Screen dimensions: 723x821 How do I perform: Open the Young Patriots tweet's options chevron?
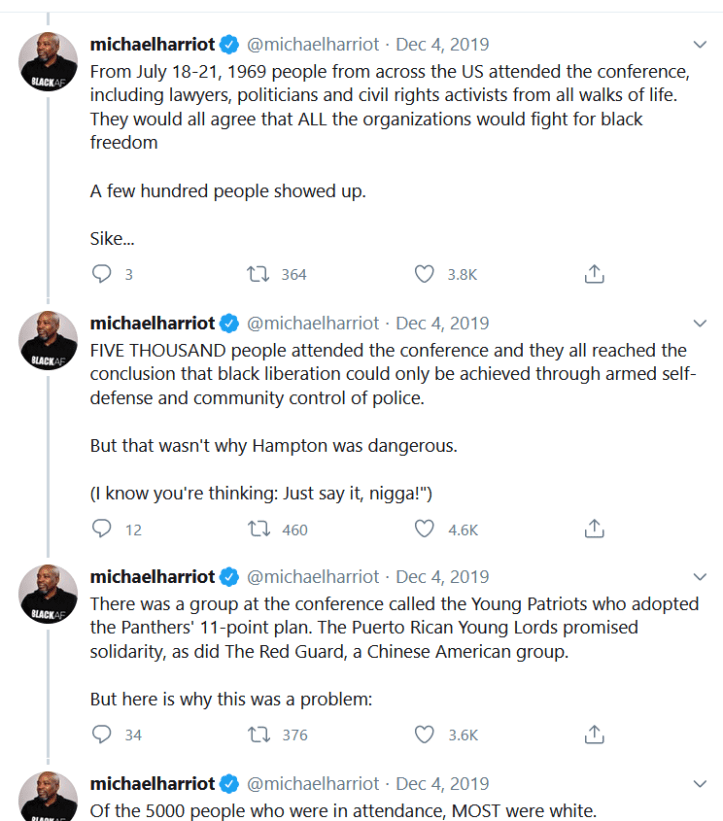click(x=700, y=577)
